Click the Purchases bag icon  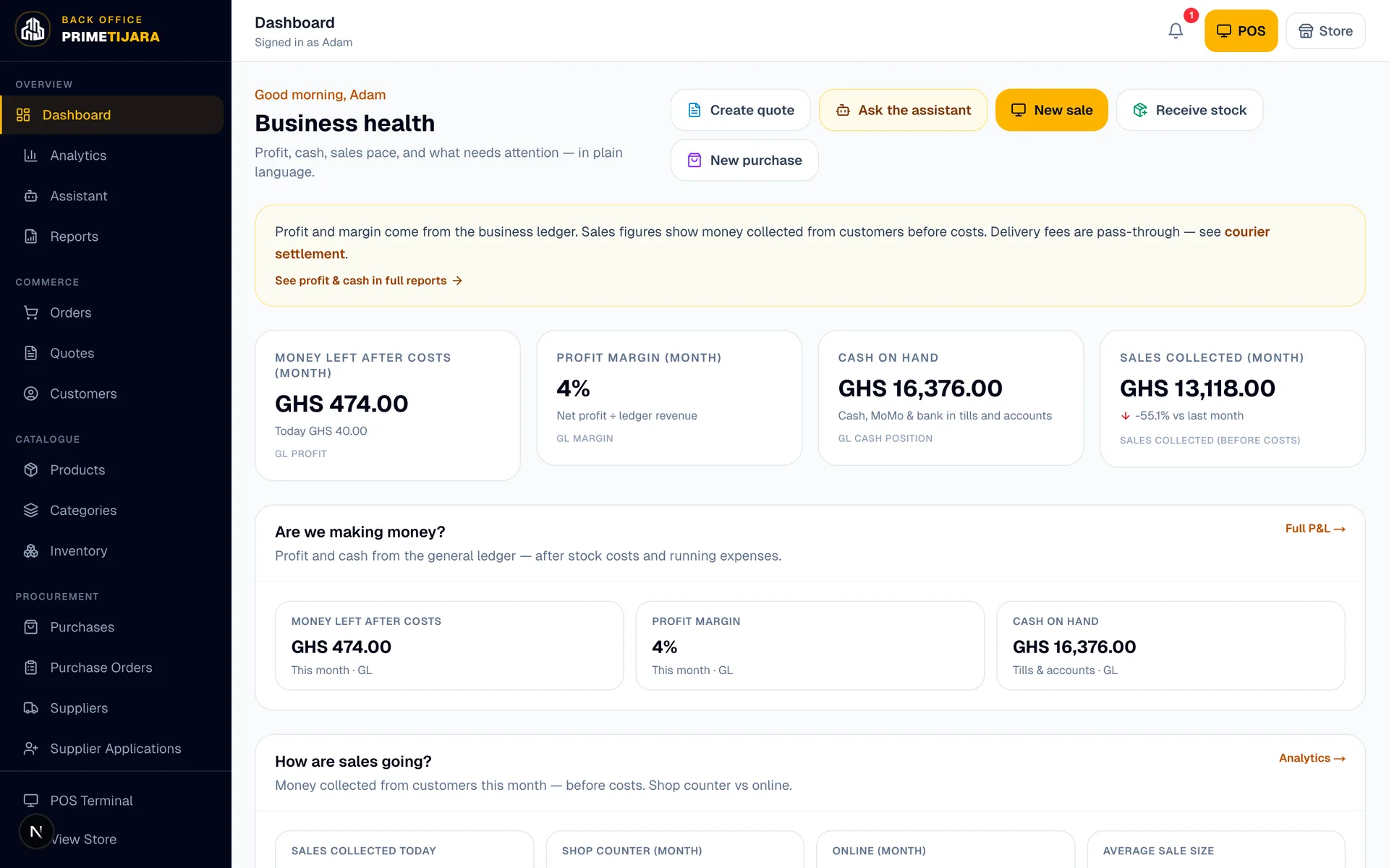[x=30, y=627]
